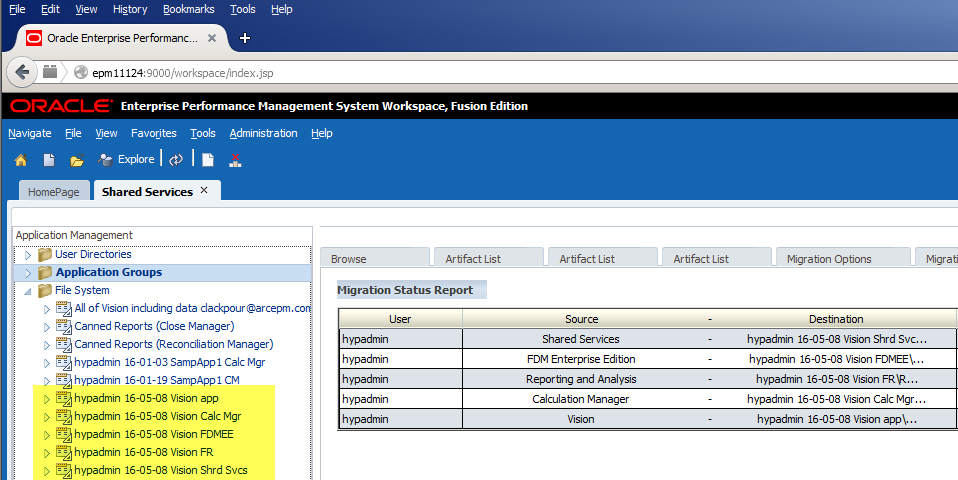Expand Canned Reports (Reconciliation Manager) node
Screen dimensions: 958x480
click(x=46, y=345)
